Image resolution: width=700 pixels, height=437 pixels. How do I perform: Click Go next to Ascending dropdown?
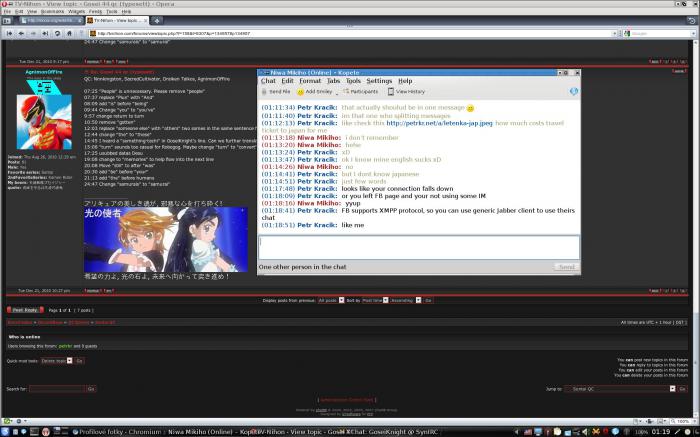[428, 300]
